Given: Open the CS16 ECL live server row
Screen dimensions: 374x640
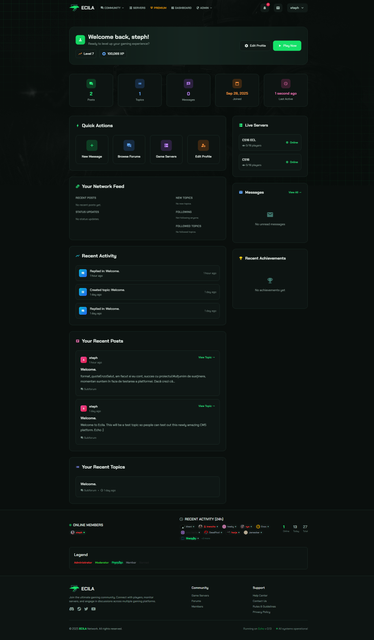Looking at the screenshot, I should point(270,142).
